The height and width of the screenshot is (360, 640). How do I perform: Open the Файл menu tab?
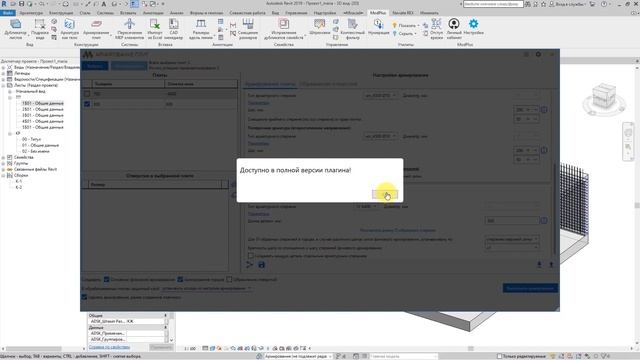(x=7, y=13)
